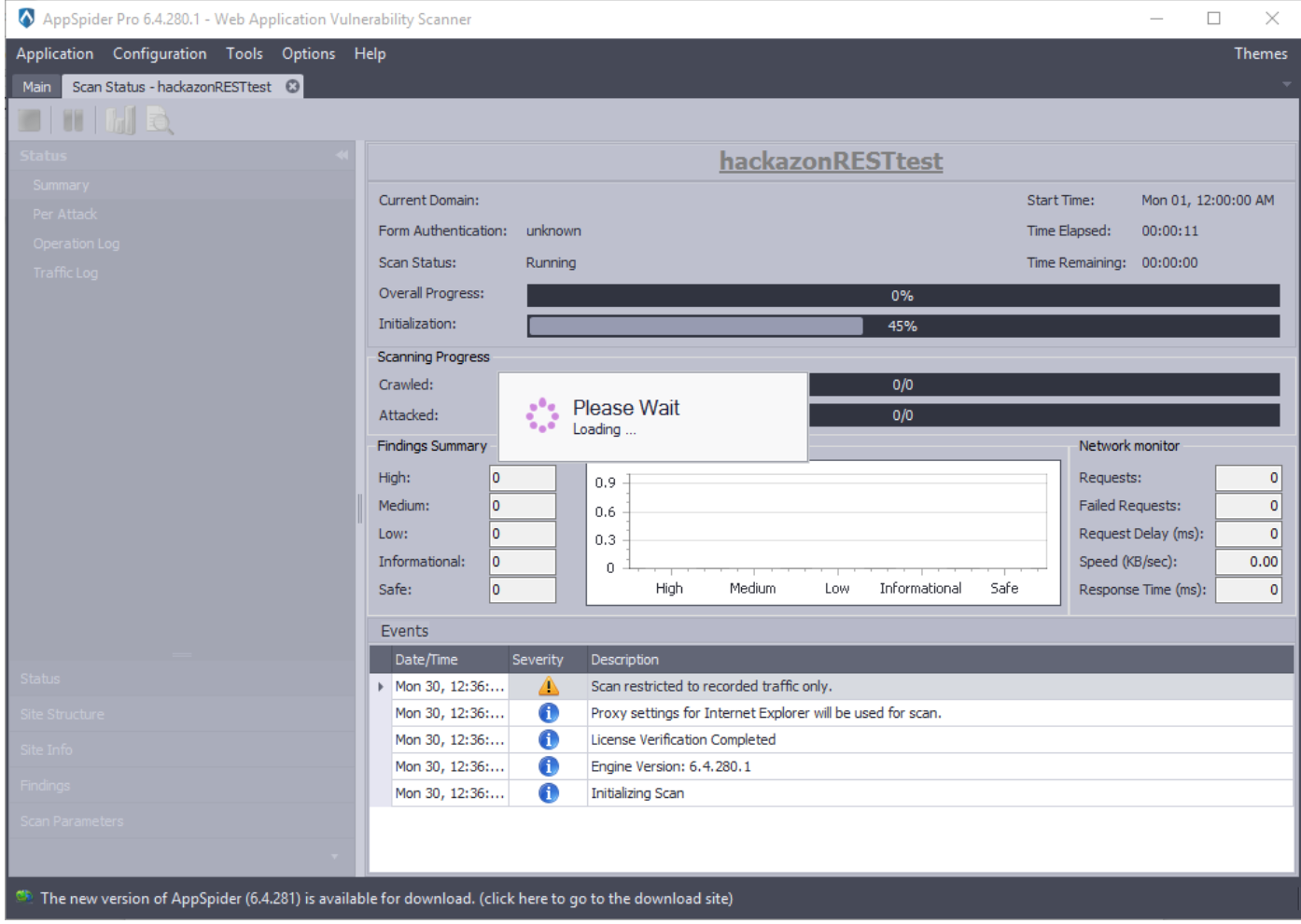Open the Help menu

[370, 54]
